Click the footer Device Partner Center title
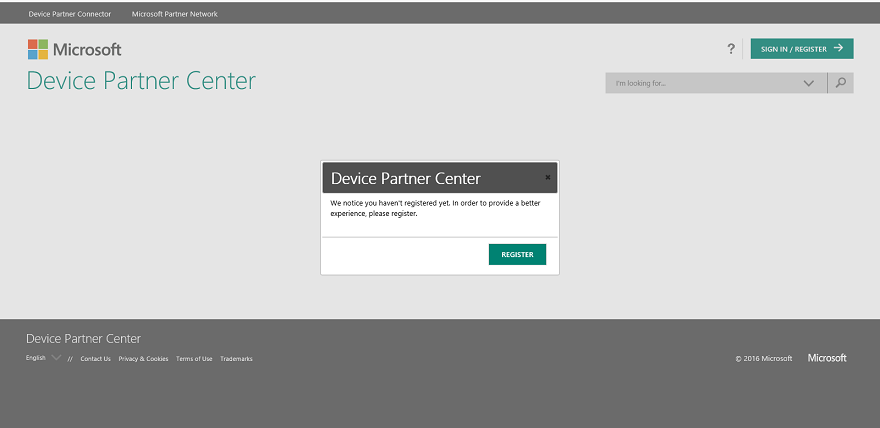Image resolution: width=880 pixels, height=428 pixels. (x=83, y=338)
